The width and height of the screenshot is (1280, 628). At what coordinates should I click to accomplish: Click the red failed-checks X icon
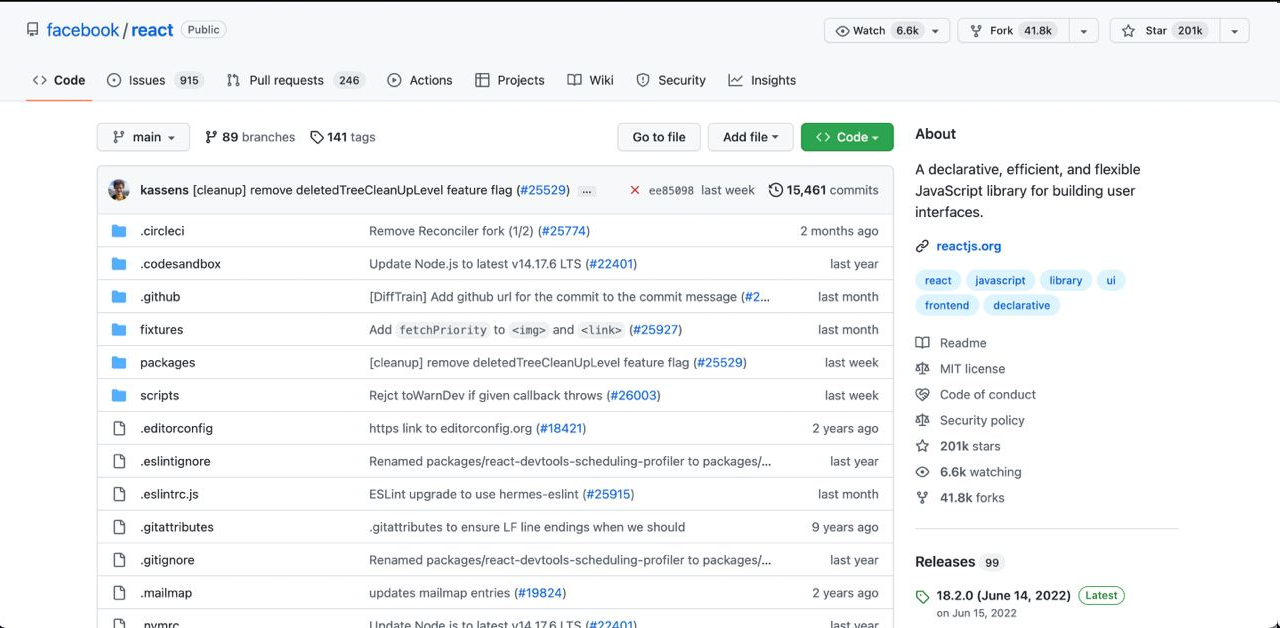tap(635, 190)
